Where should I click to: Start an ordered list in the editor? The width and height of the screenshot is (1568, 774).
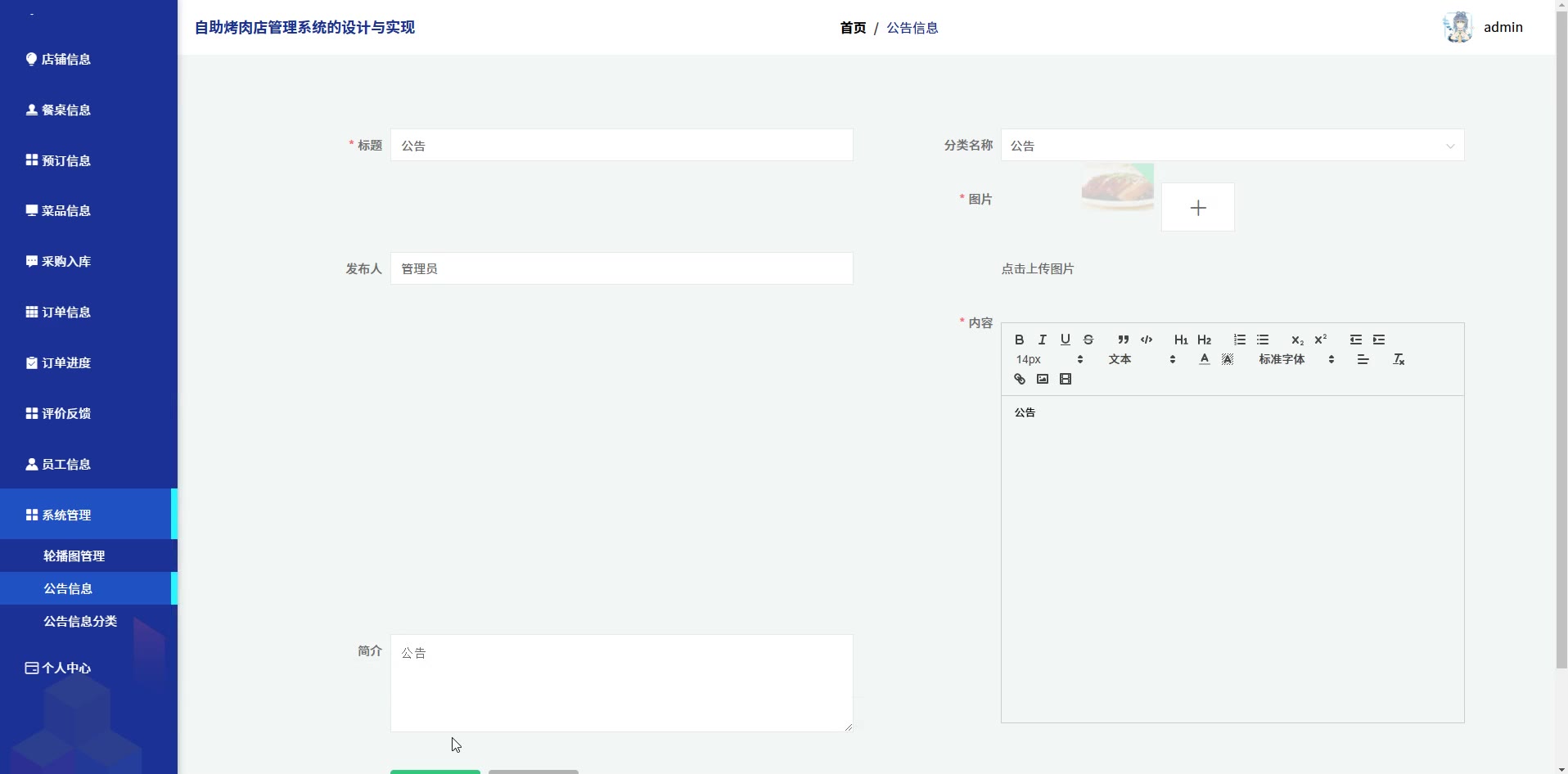(1239, 340)
